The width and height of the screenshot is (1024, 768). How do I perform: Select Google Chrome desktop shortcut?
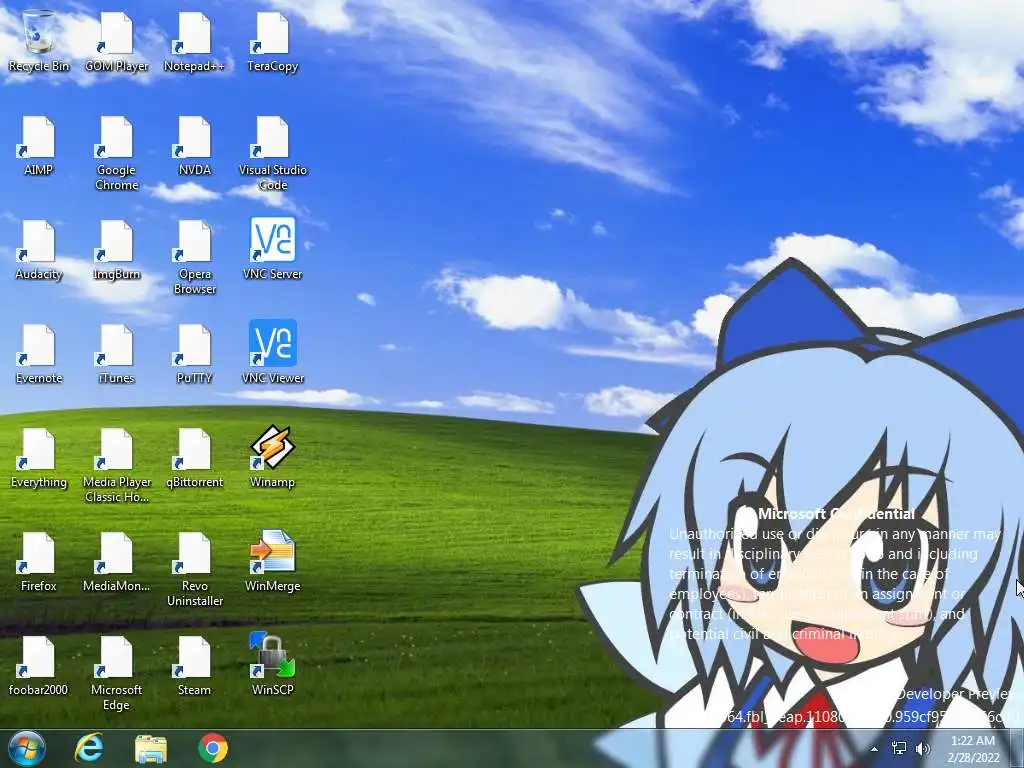coord(116,153)
